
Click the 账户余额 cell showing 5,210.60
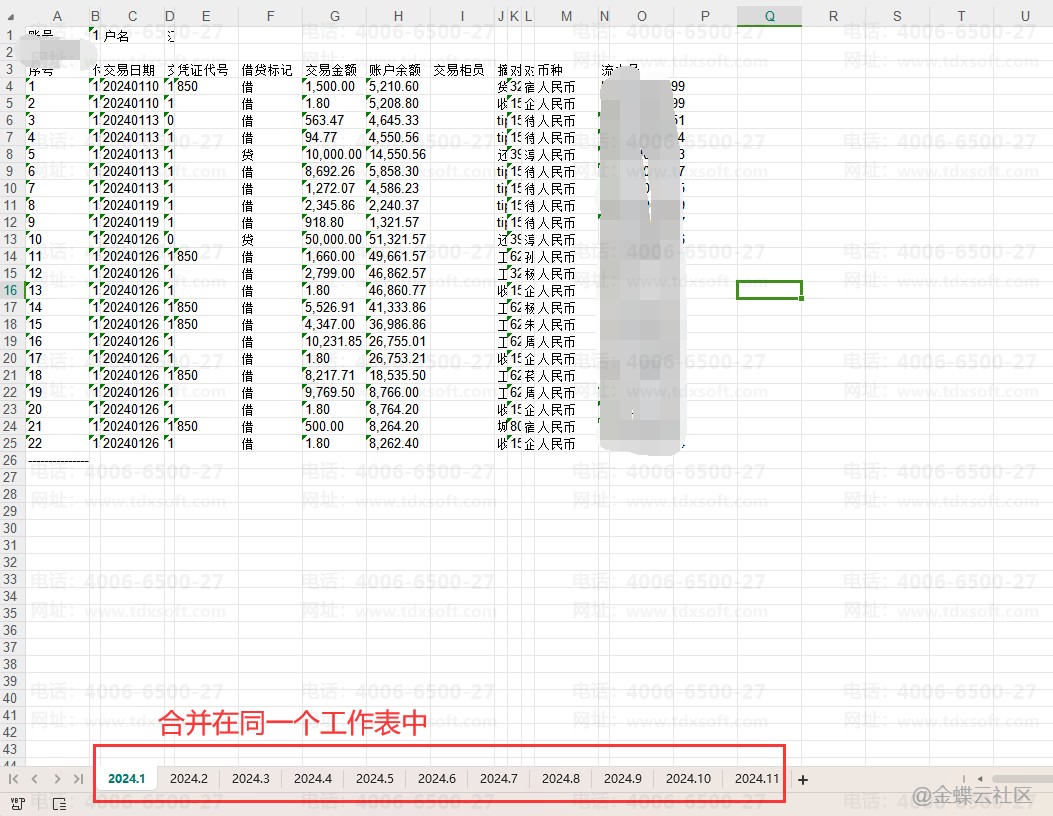(x=397, y=87)
